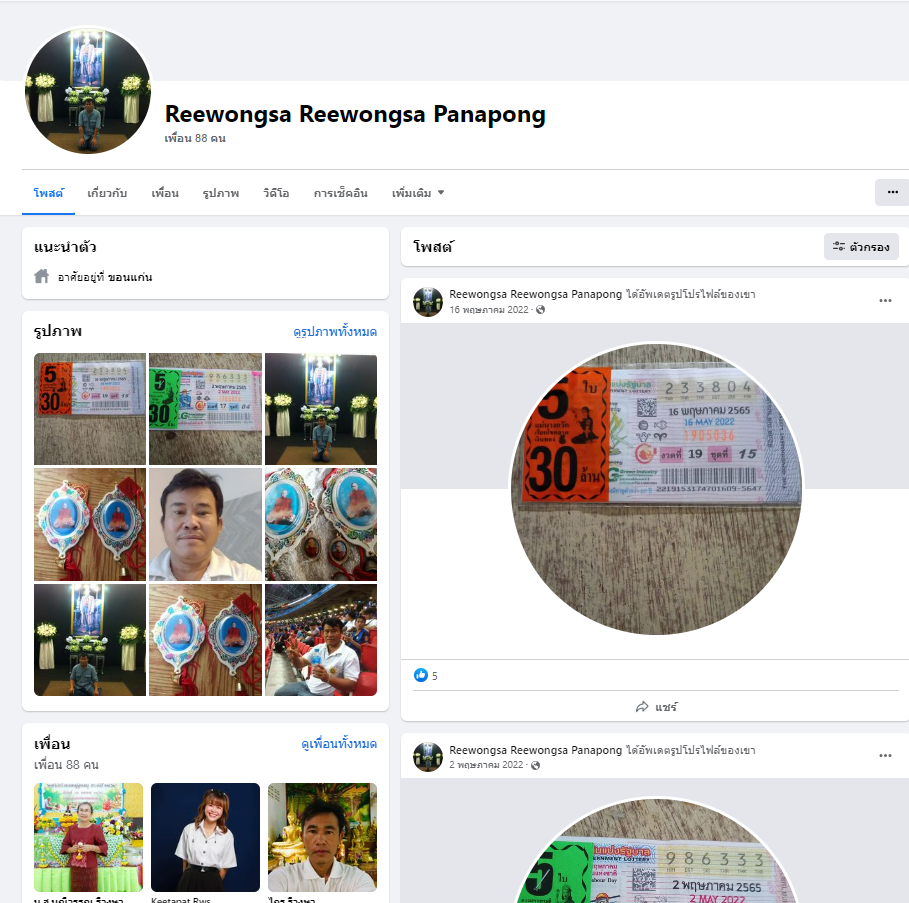Open Keetapat Rws friend photo
909x903 pixels.
(205, 837)
